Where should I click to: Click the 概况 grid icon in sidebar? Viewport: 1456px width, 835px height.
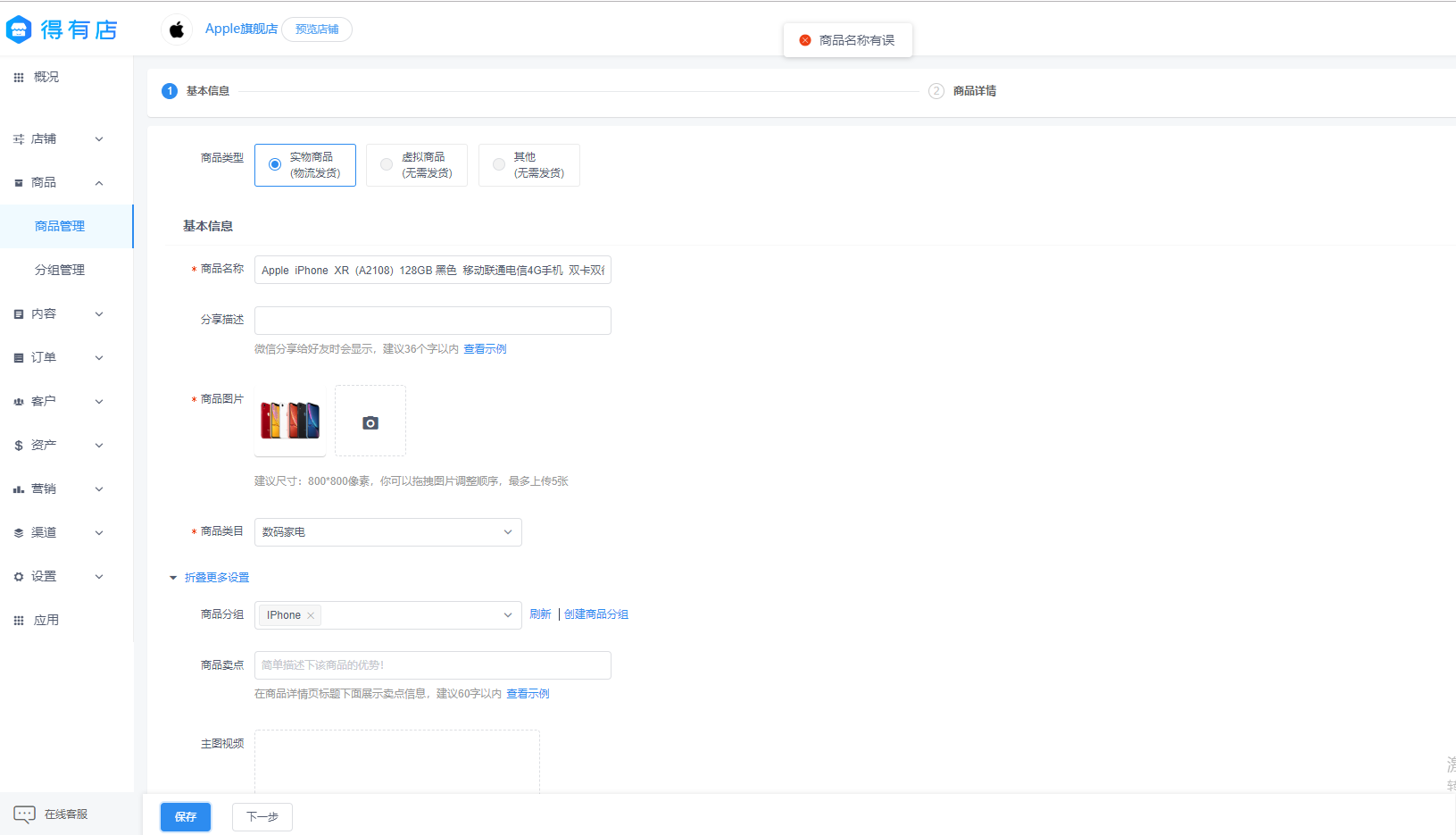[19, 78]
